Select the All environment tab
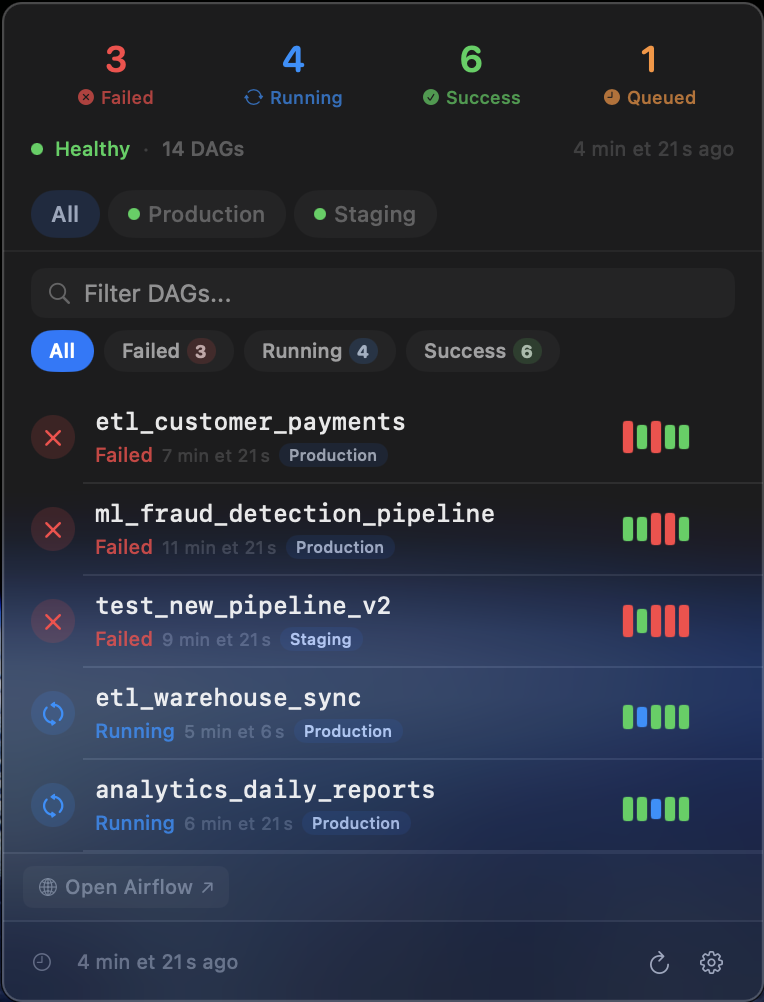Screen dimensions: 764x1002 [64, 213]
